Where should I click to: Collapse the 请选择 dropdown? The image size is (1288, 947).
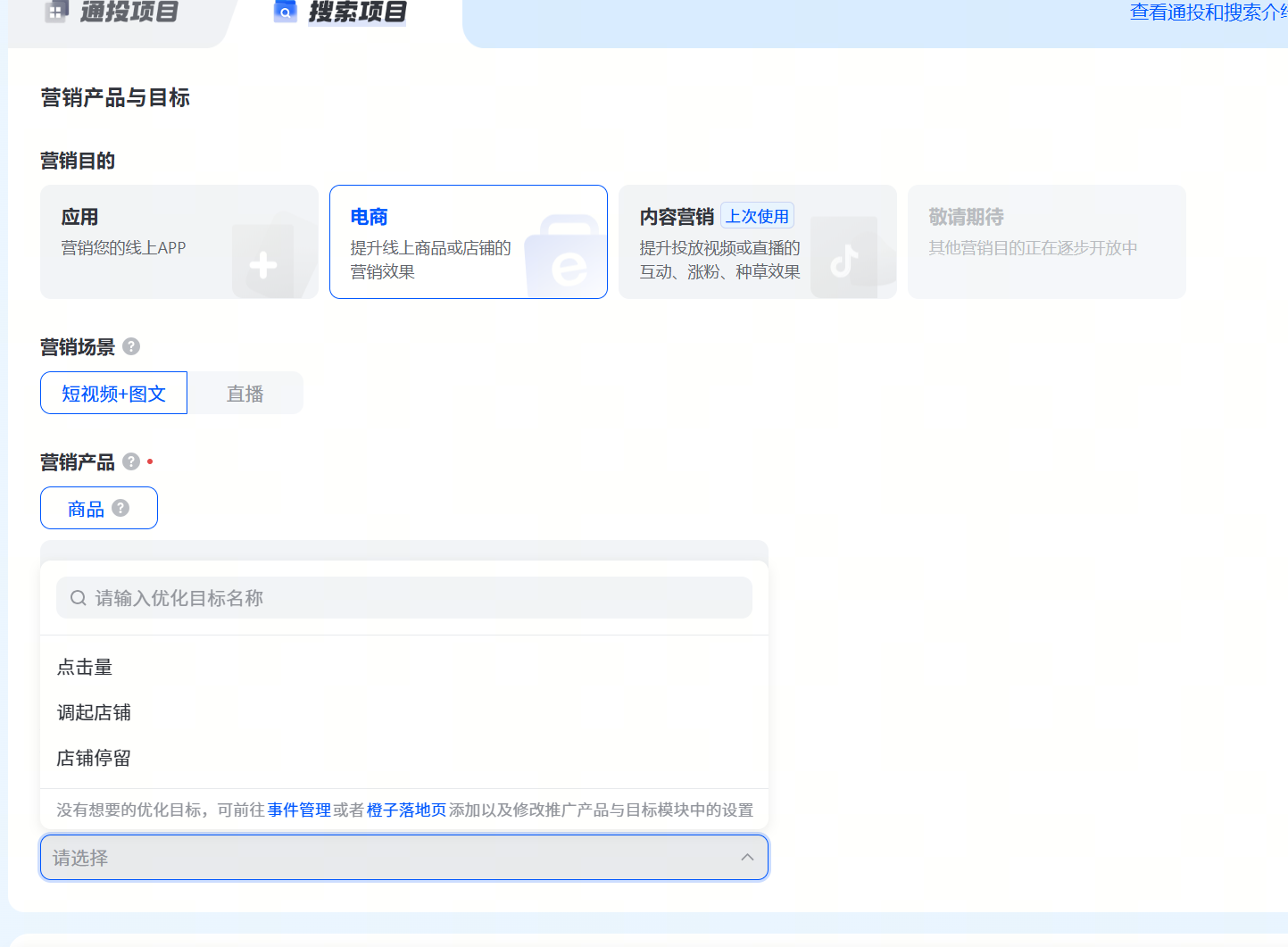(x=404, y=857)
